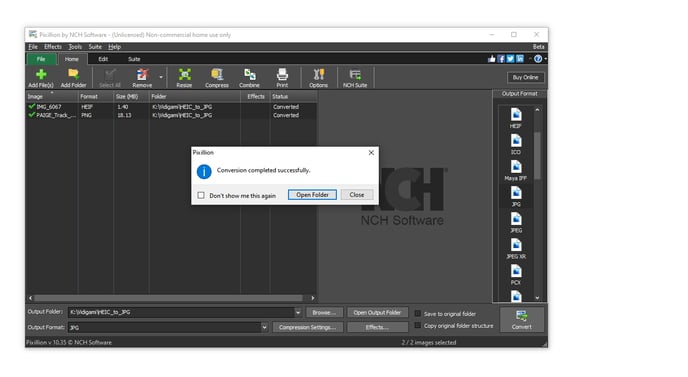Click the file list horizontal scrollbar

click(168, 298)
